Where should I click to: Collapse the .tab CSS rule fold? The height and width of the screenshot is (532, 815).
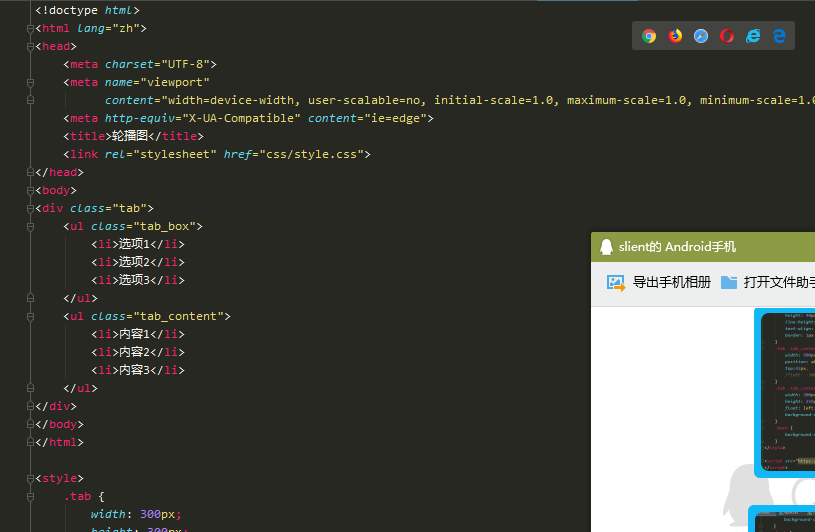pyautogui.click(x=30, y=497)
